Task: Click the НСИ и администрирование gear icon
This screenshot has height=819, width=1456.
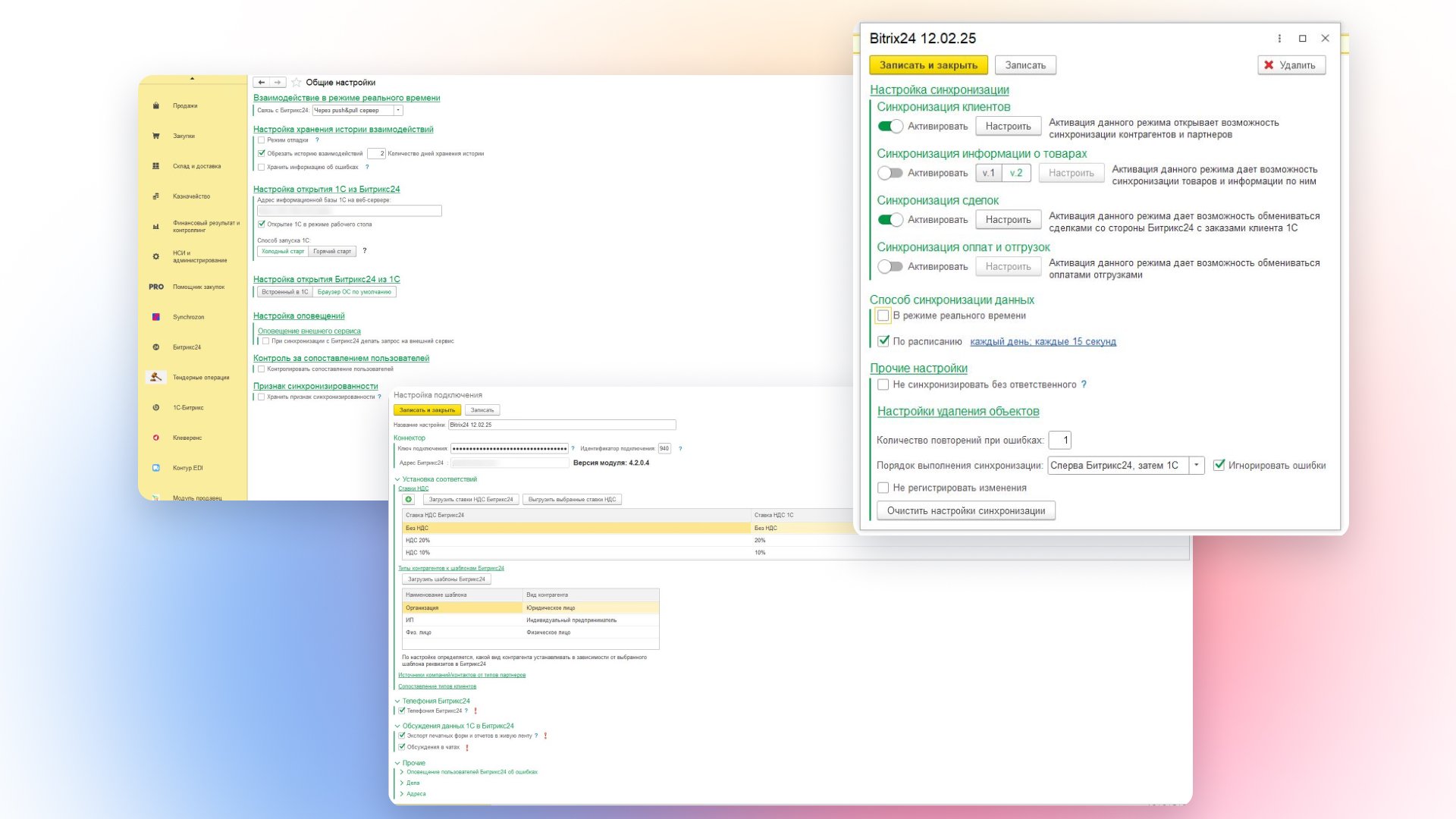Action: tap(156, 256)
